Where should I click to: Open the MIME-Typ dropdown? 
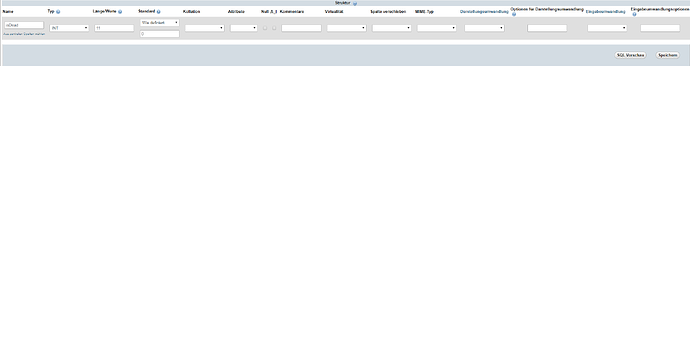coord(437,28)
